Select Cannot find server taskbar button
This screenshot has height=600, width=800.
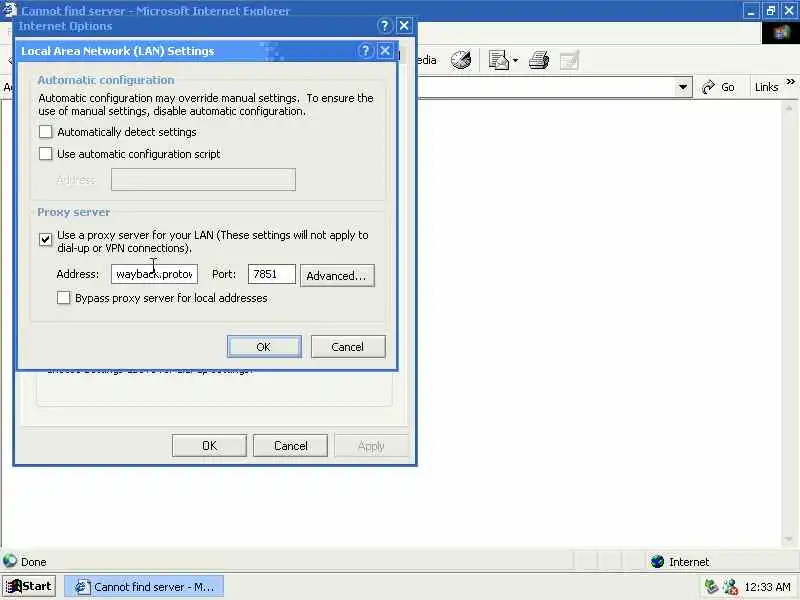(144, 587)
